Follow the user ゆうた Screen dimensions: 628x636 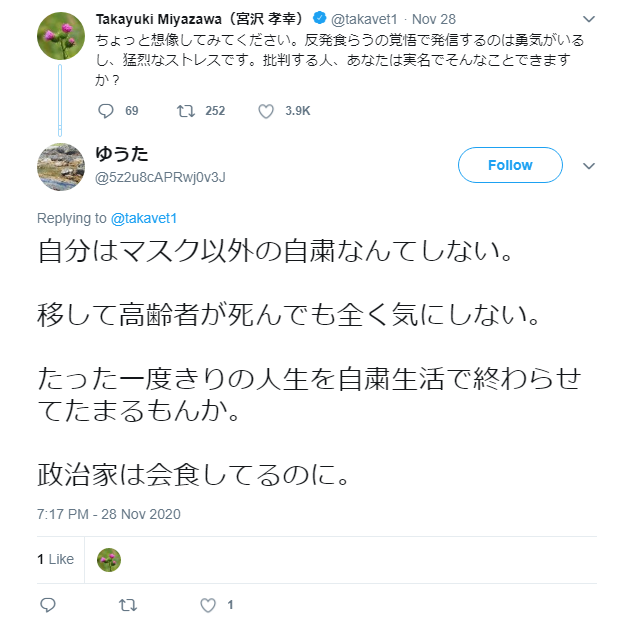[x=510, y=165]
